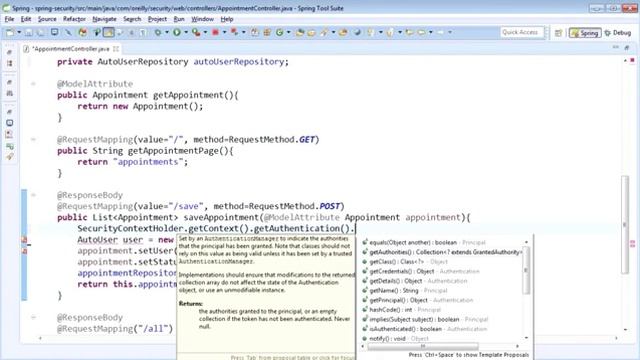
Task: Click the New file toolbar icon
Action: (10, 33)
